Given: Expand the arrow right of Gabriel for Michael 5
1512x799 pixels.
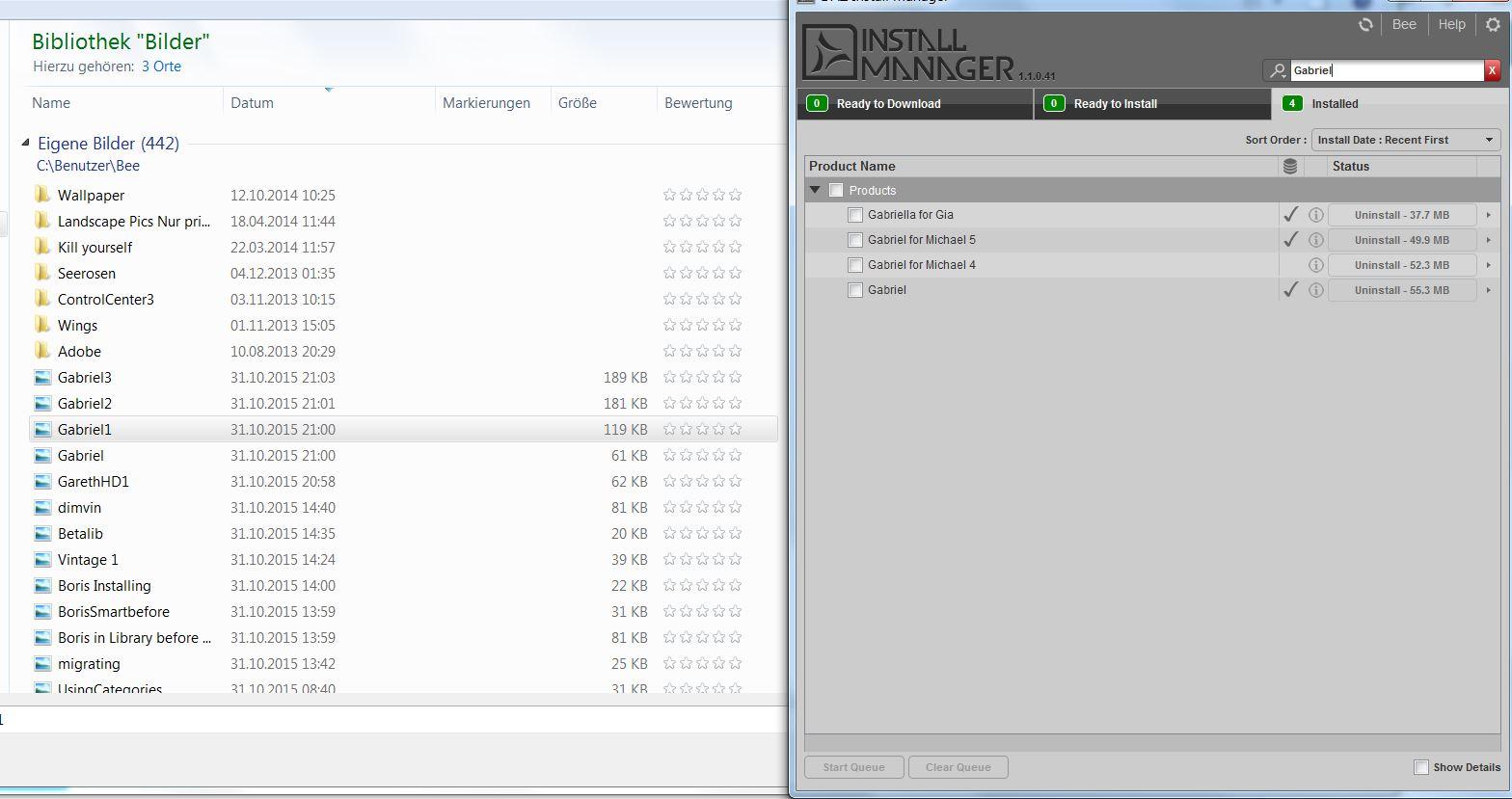Looking at the screenshot, I should click(x=1489, y=240).
